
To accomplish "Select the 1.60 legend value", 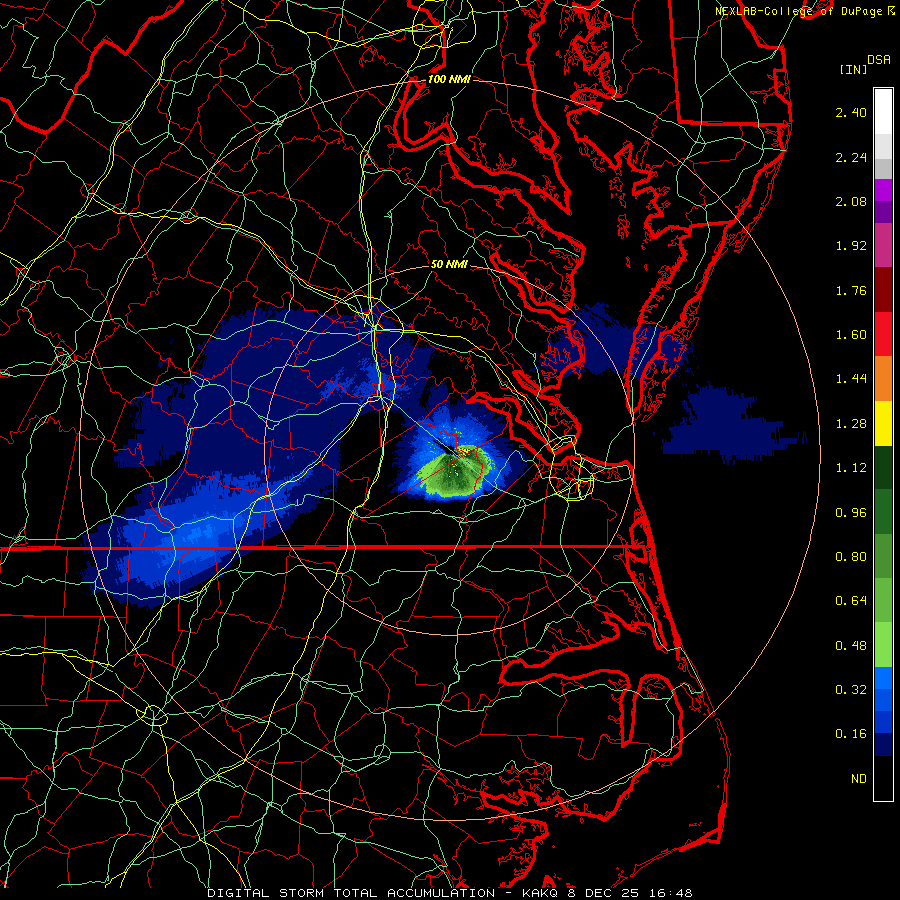I will click(851, 335).
